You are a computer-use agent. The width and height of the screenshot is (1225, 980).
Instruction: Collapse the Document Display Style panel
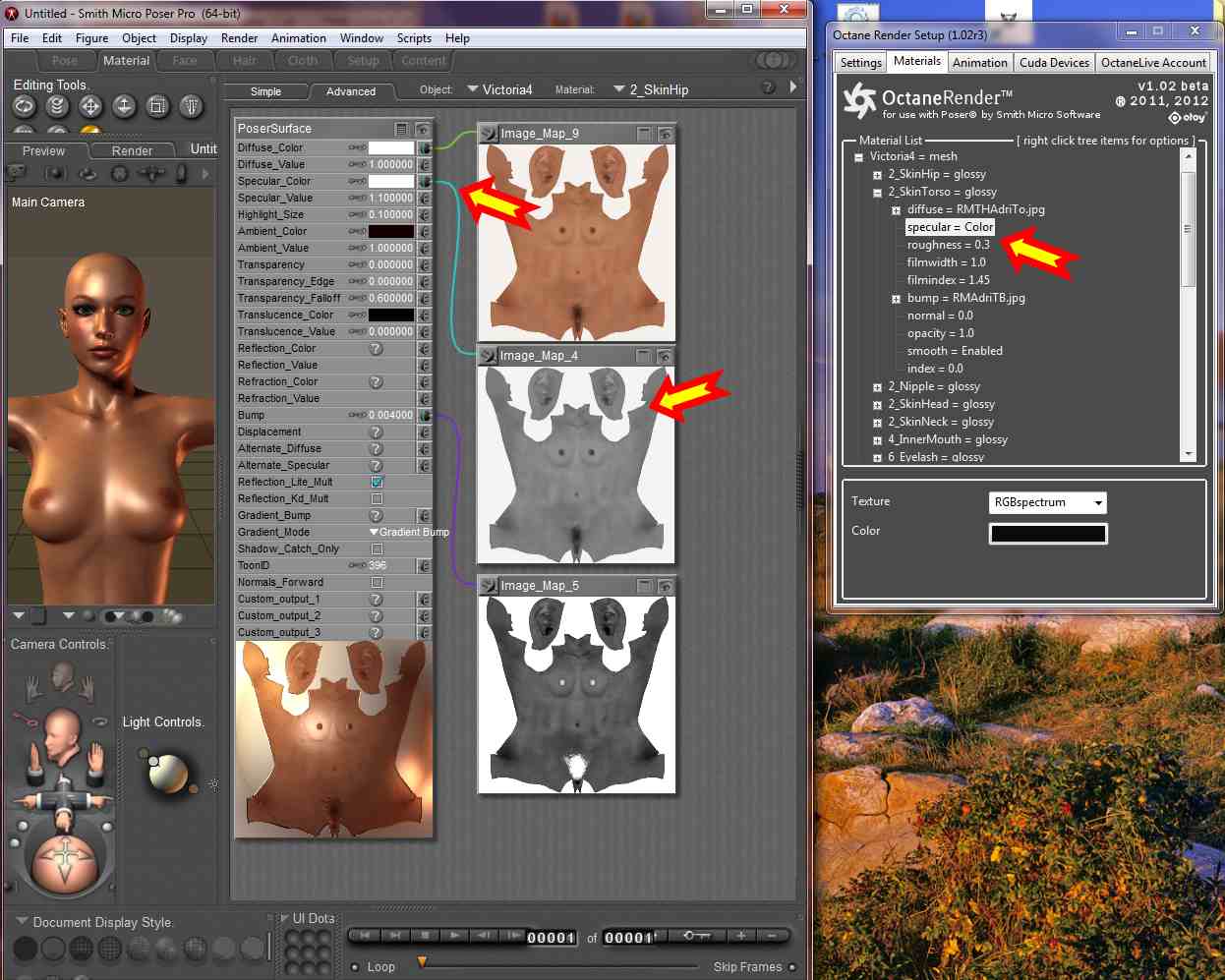pyautogui.click(x=22, y=922)
